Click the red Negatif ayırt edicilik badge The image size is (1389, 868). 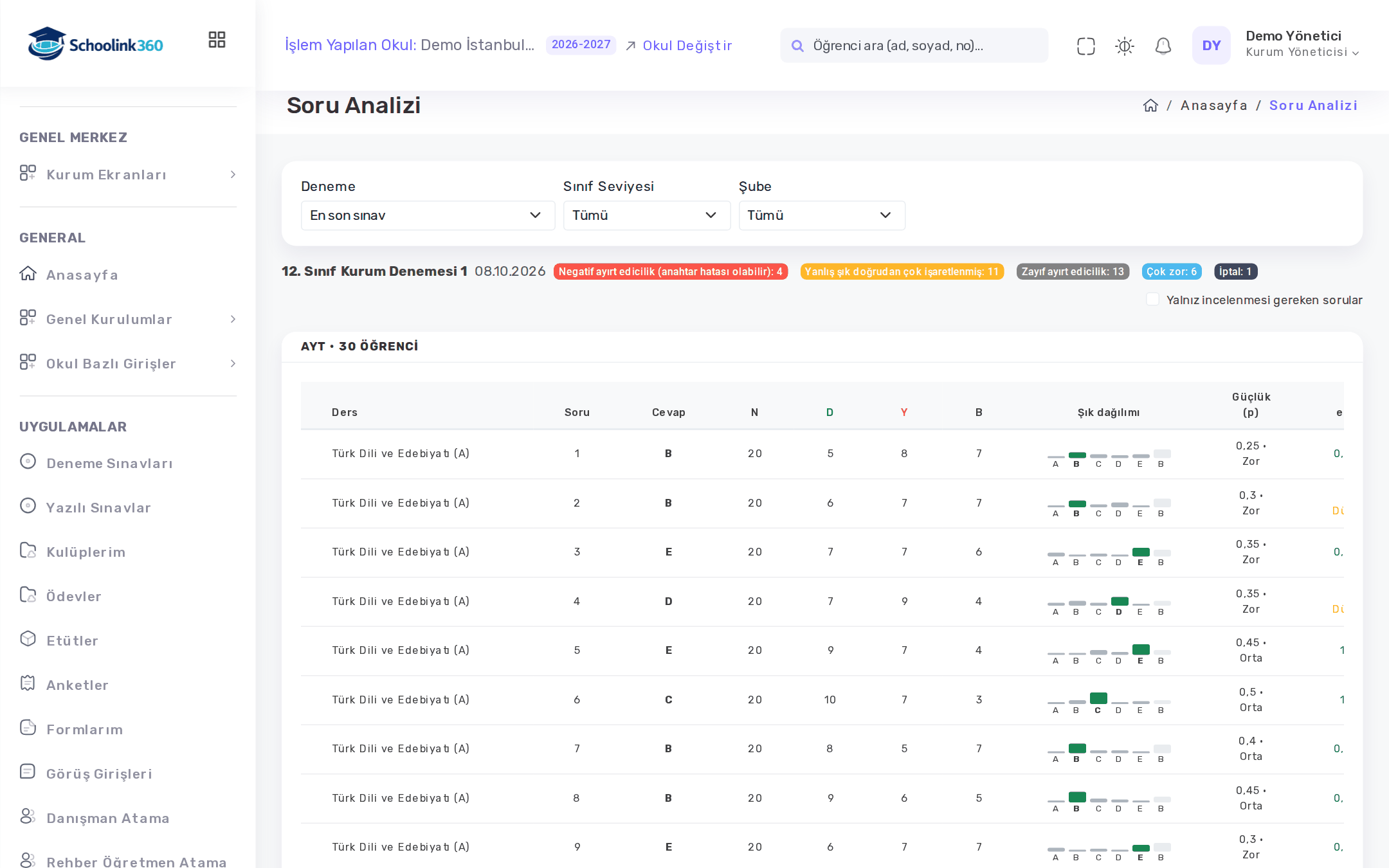[x=670, y=271]
